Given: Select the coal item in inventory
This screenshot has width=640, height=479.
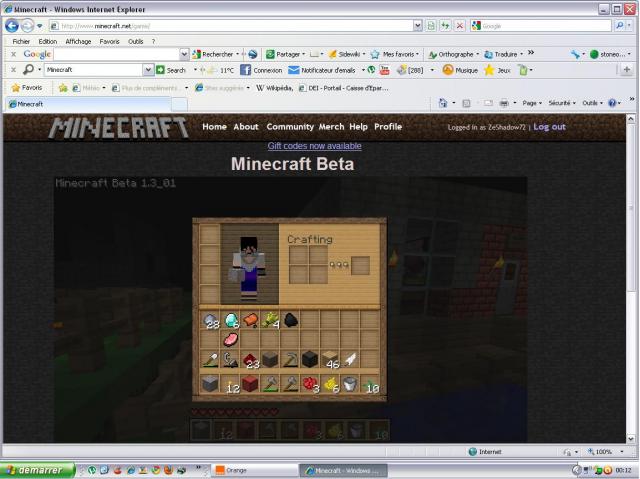Looking at the screenshot, I should [290, 320].
